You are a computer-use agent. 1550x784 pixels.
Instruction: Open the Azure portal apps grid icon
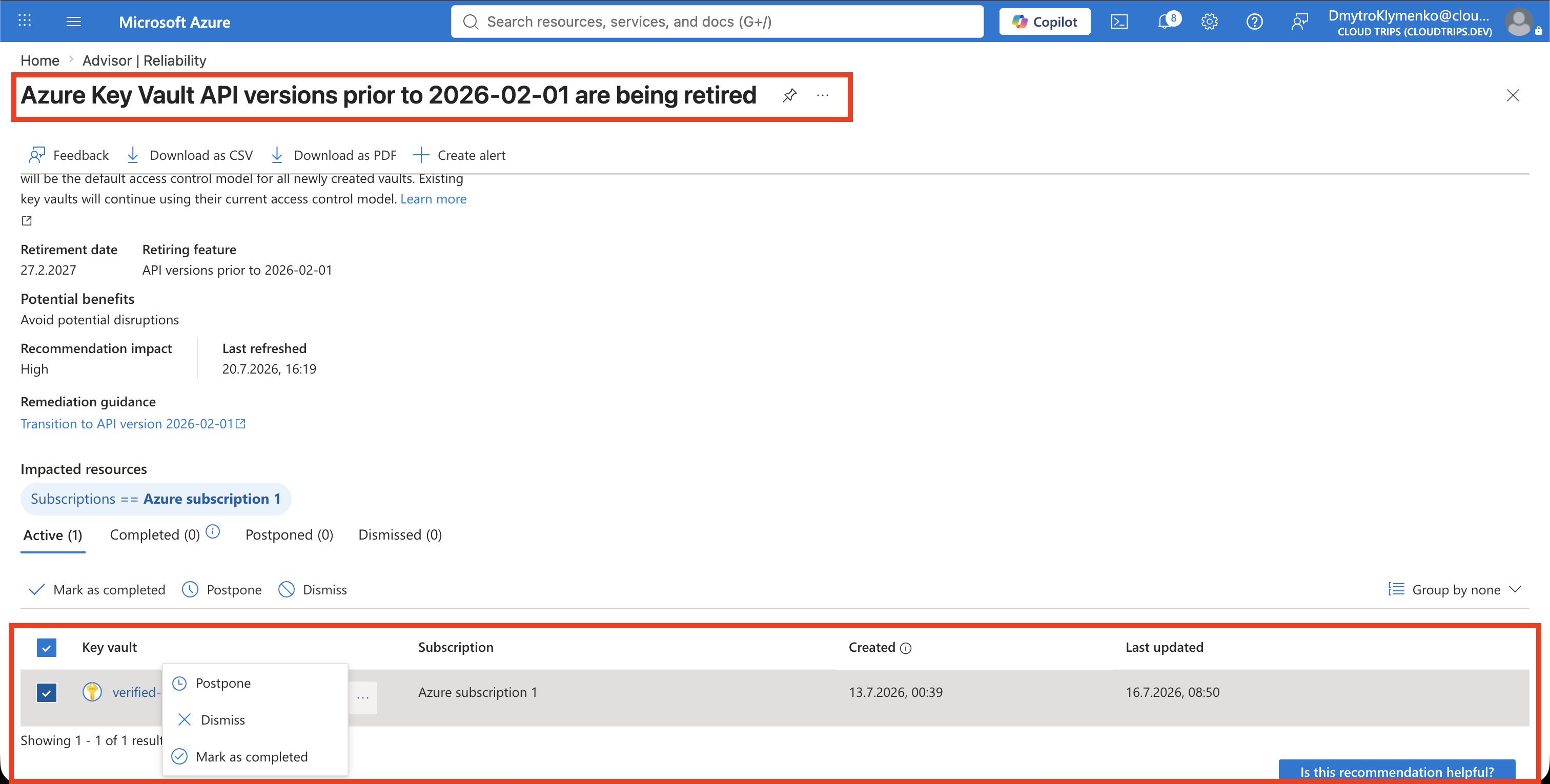point(25,21)
